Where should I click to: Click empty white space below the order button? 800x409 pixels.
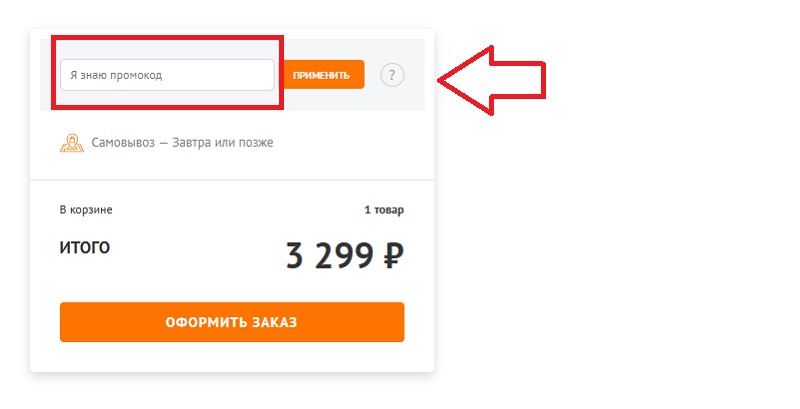[232, 357]
